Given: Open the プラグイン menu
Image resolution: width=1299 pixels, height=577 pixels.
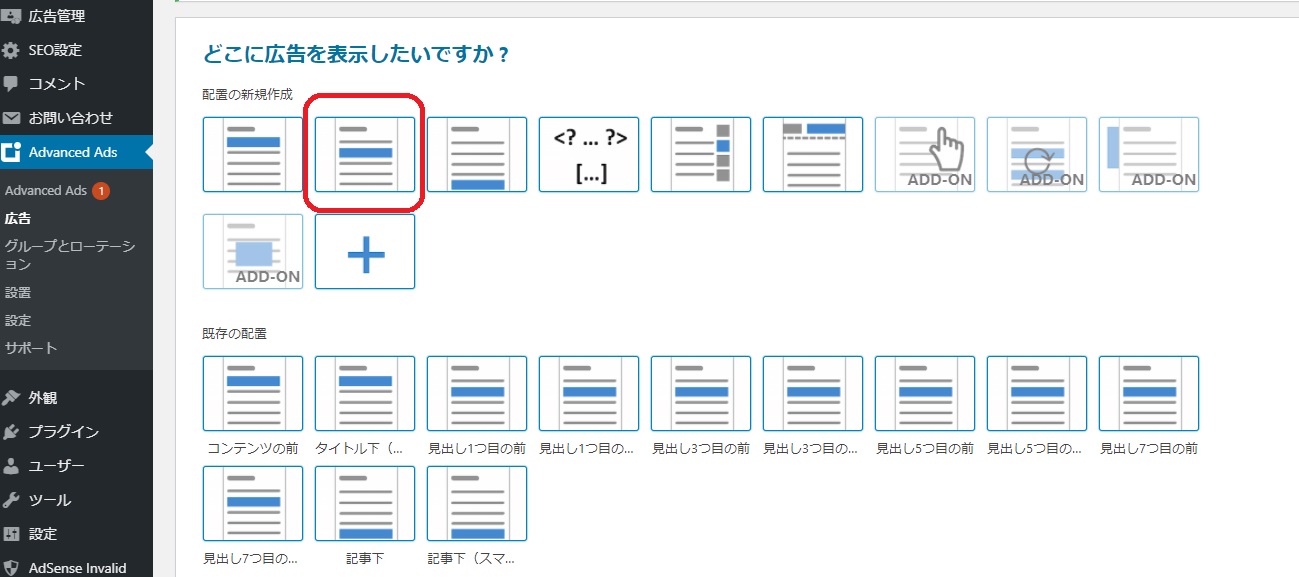Looking at the screenshot, I should 63,432.
